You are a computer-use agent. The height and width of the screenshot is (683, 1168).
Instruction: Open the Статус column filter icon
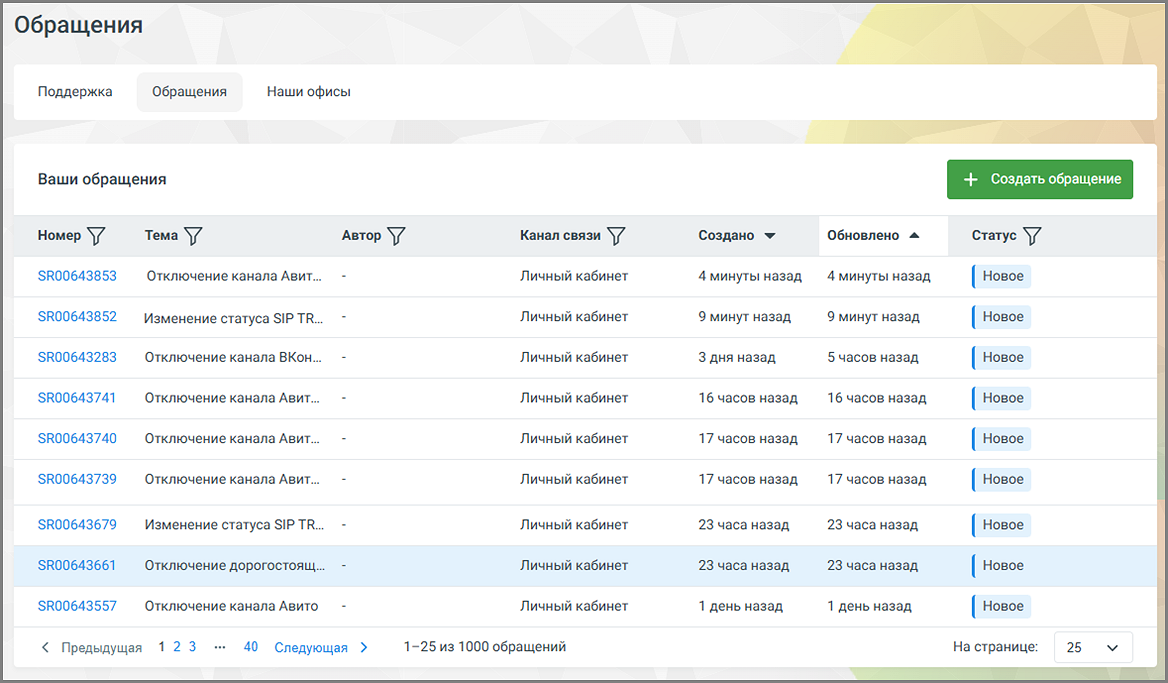[1032, 236]
